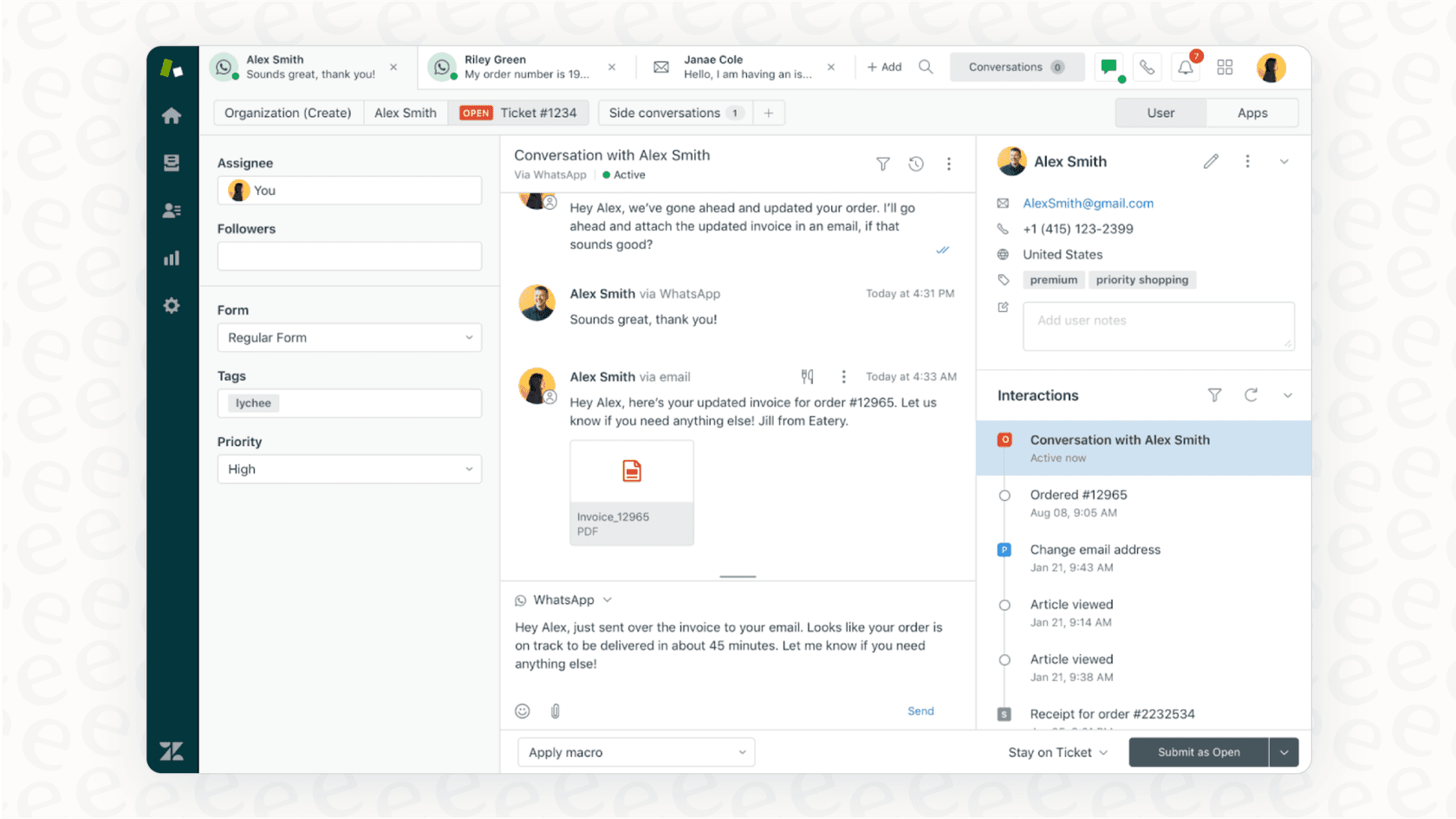Open the apps grid launcher icon
This screenshot has height=819, width=1456.
[1225, 67]
